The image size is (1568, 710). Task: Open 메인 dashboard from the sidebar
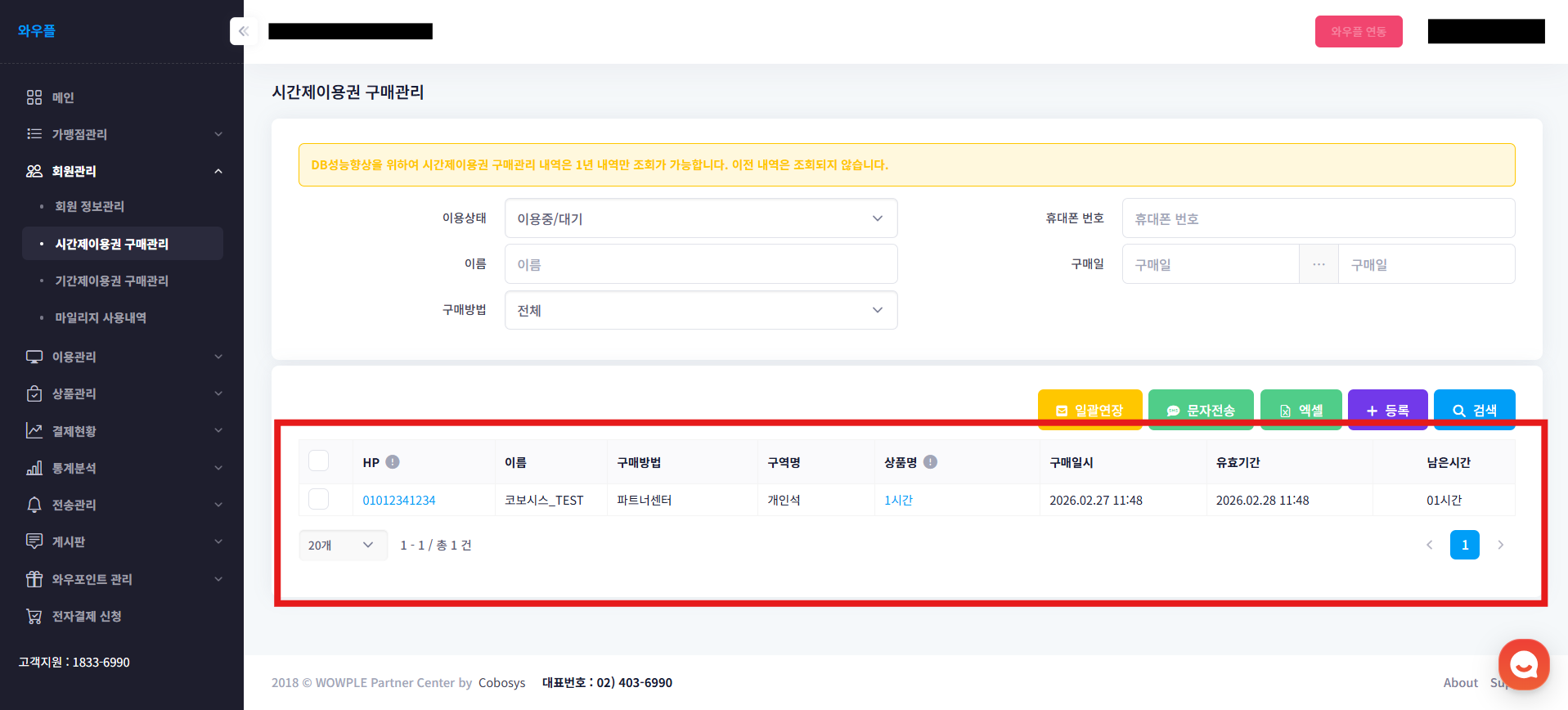[63, 97]
